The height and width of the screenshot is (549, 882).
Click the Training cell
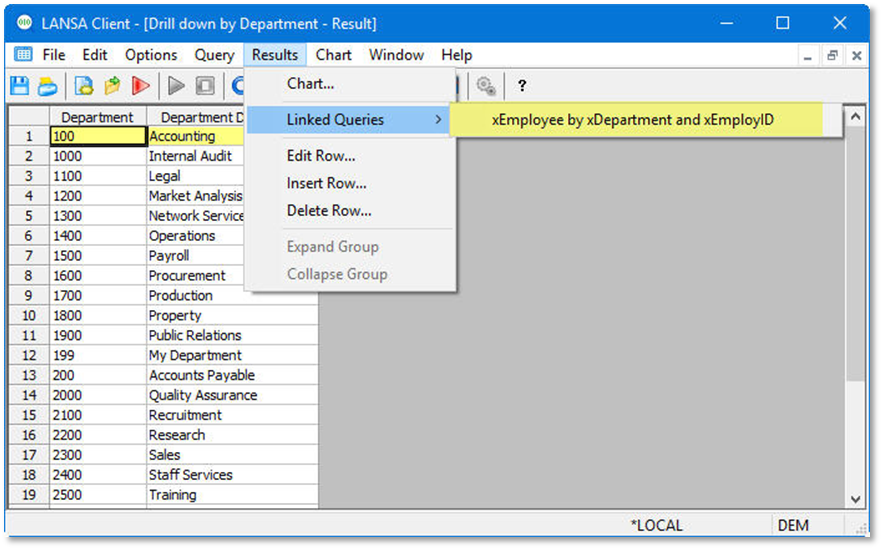click(232, 495)
